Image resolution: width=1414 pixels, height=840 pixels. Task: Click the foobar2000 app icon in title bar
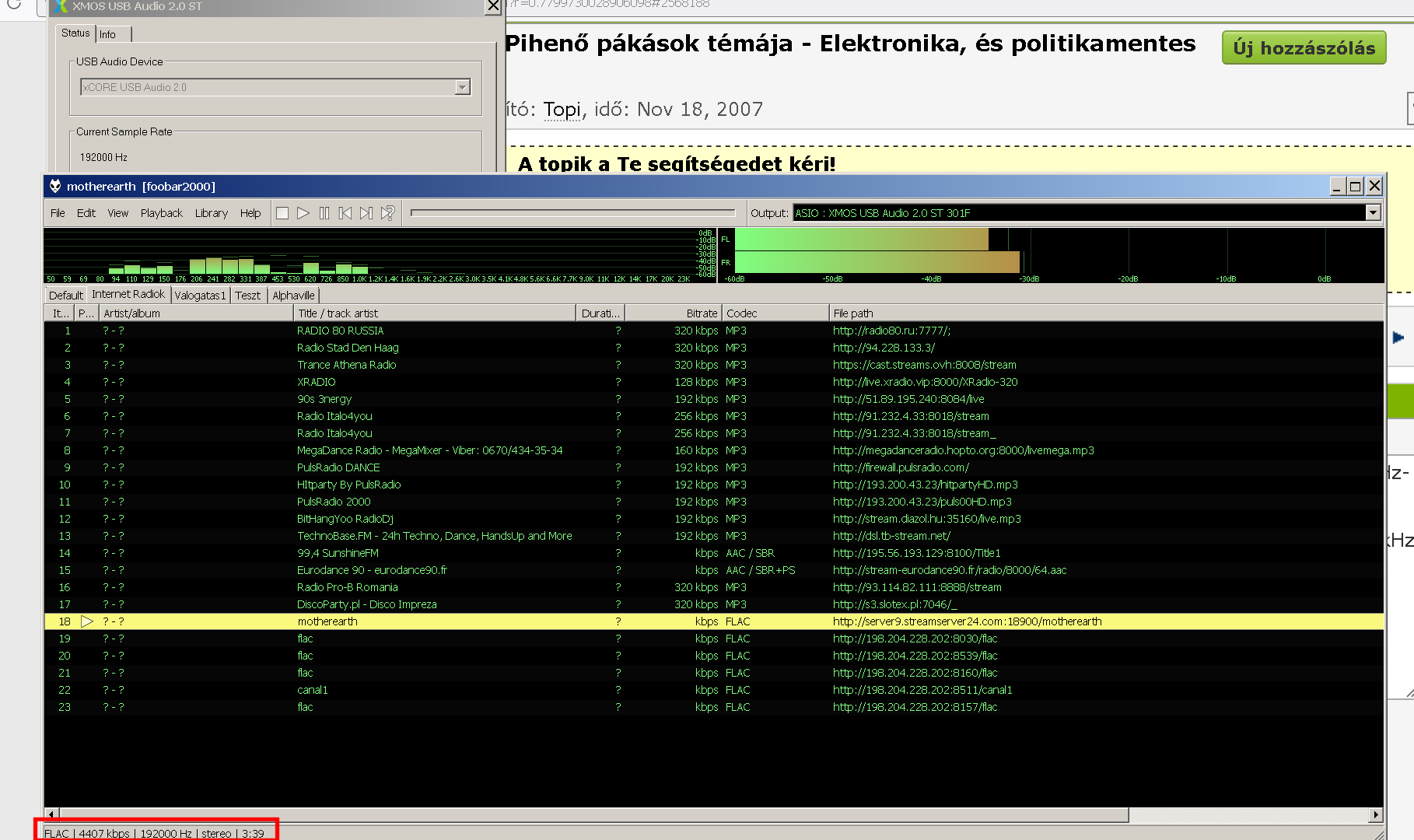click(55, 186)
